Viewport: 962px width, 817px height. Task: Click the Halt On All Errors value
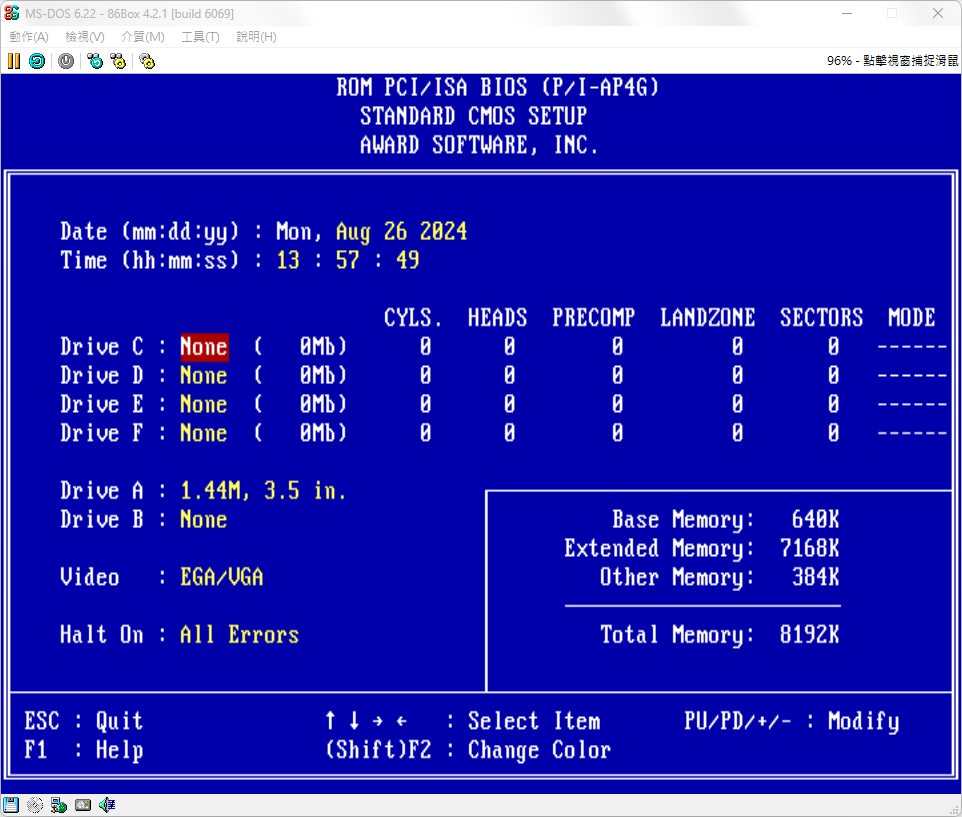pyautogui.click(x=239, y=635)
